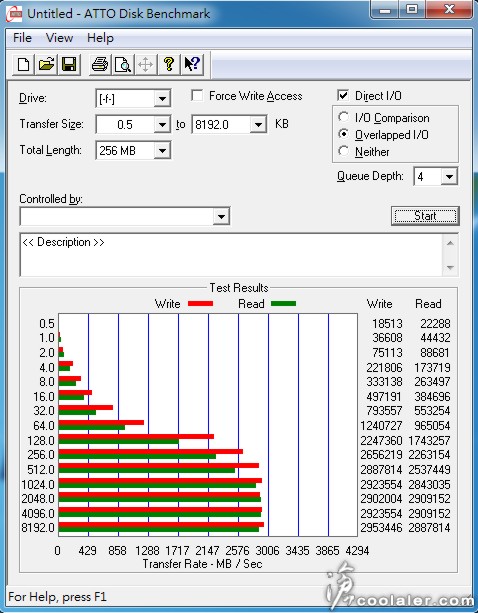Save results using the floppy disk icon

coord(69,64)
